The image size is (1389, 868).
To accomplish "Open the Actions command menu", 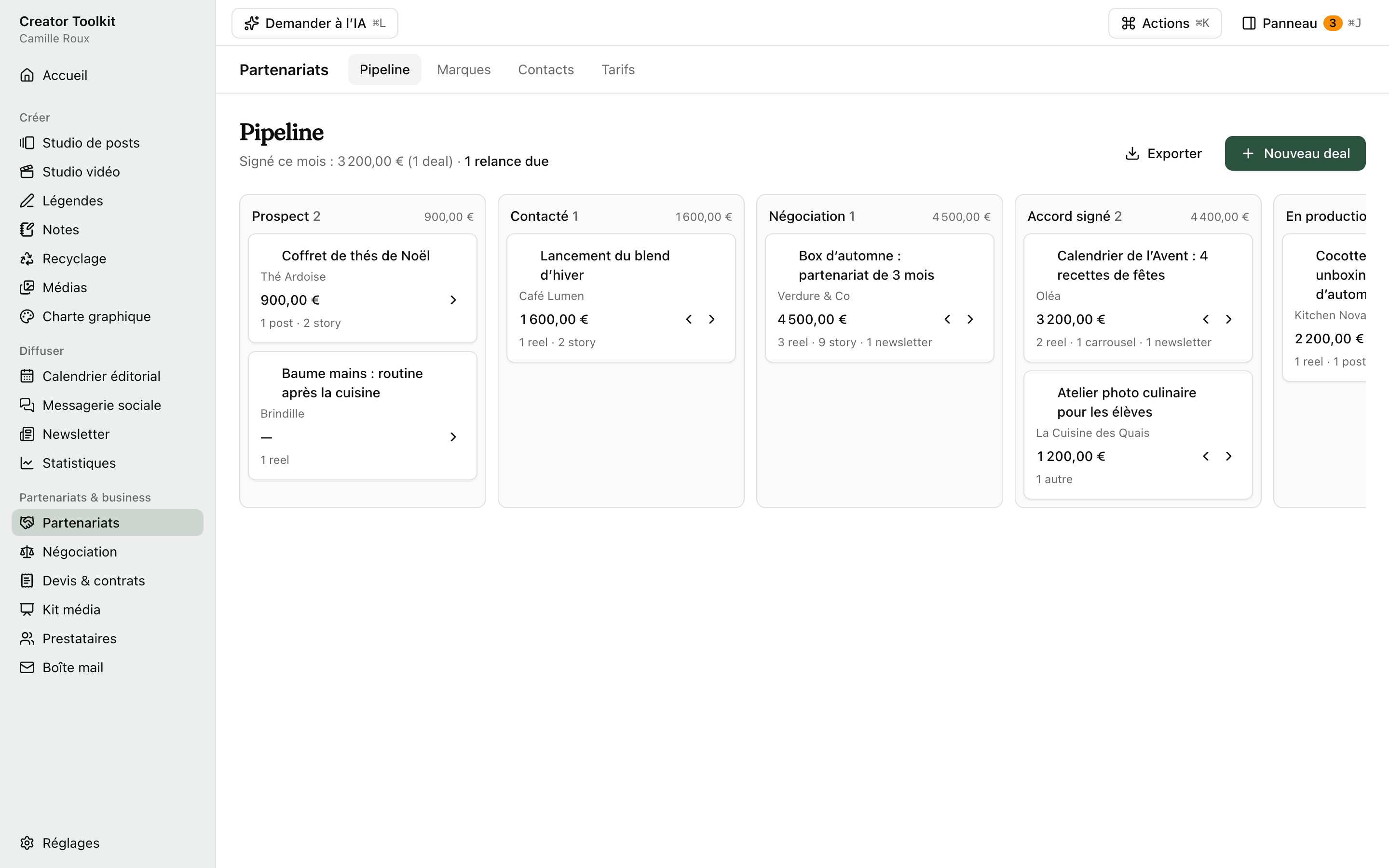I will click(x=1165, y=23).
